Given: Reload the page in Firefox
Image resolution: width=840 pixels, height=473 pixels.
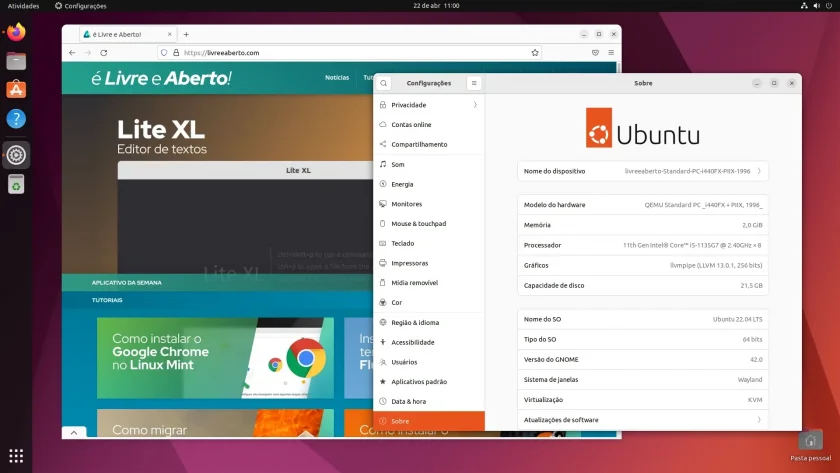Looking at the screenshot, I should click(104, 52).
